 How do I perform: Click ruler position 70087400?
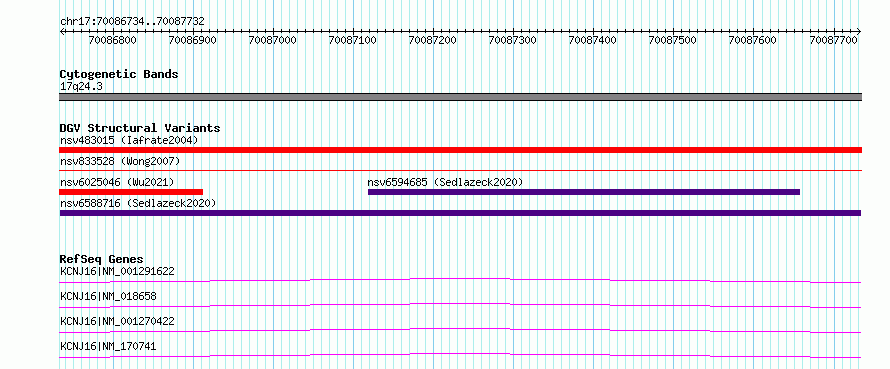(x=593, y=40)
